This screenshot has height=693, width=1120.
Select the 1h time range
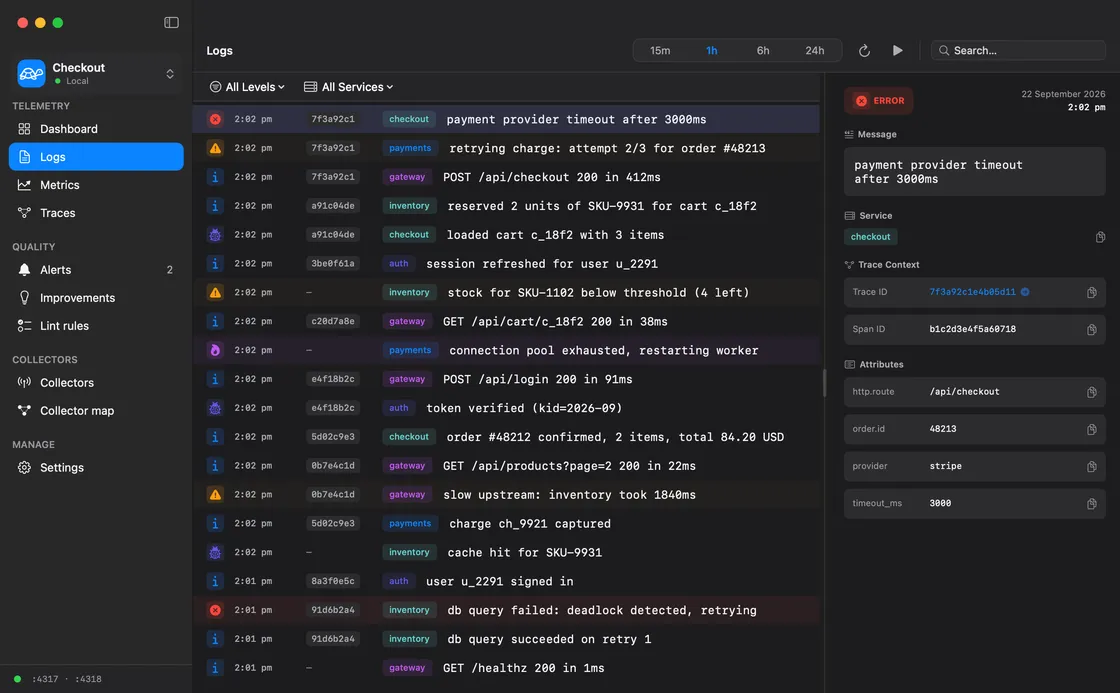(x=711, y=51)
